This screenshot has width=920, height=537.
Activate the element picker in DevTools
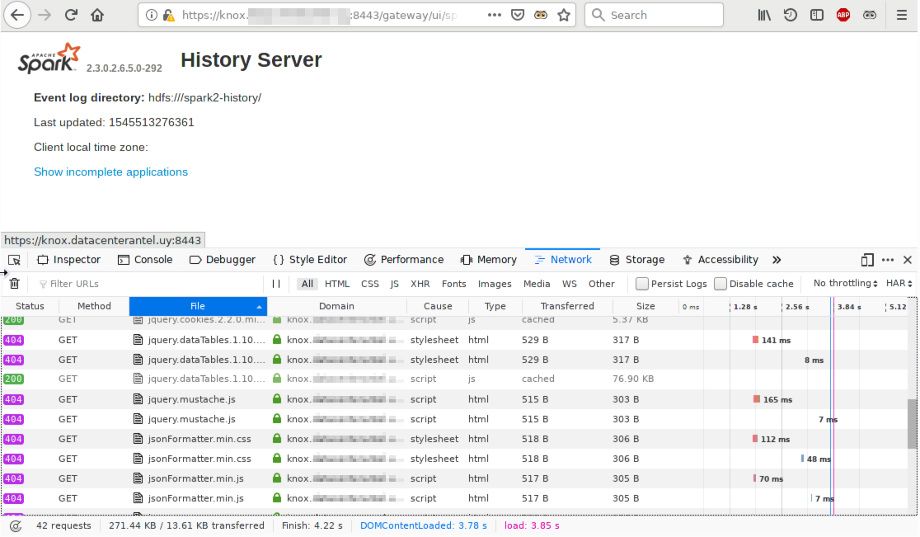pyautogui.click(x=14, y=260)
